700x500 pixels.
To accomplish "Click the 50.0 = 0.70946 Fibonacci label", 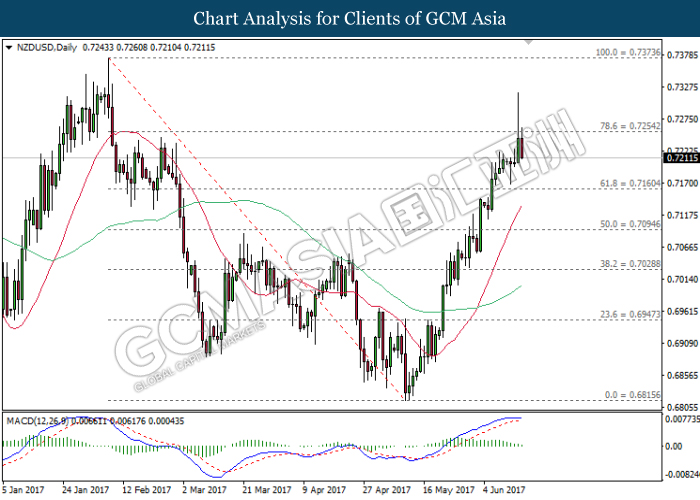I will tap(630, 224).
